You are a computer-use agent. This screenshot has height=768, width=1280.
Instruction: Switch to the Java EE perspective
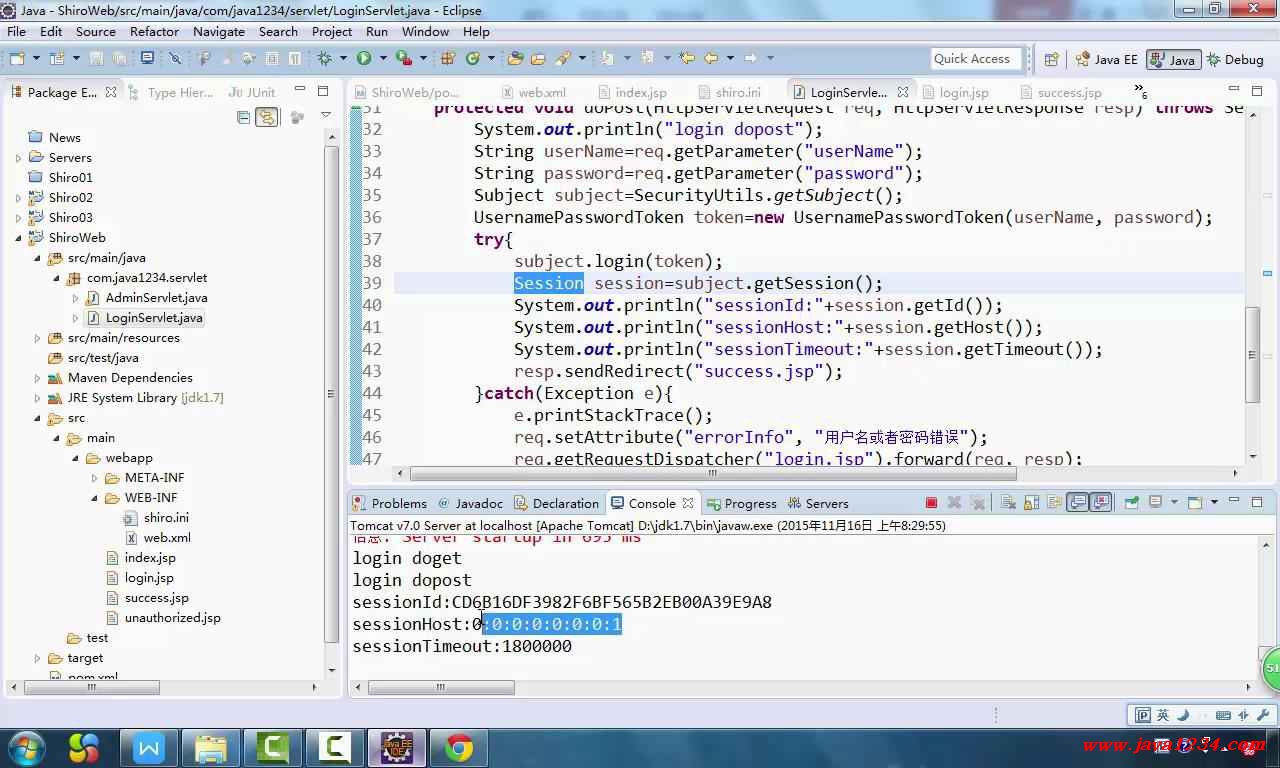(x=1106, y=59)
